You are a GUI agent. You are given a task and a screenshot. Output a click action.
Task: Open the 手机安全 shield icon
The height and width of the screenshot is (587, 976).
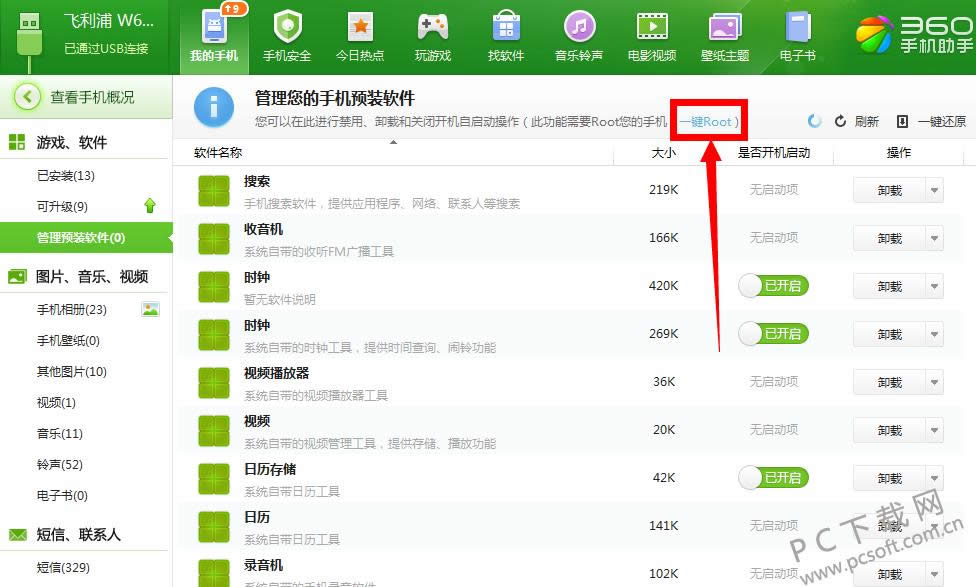[287, 27]
